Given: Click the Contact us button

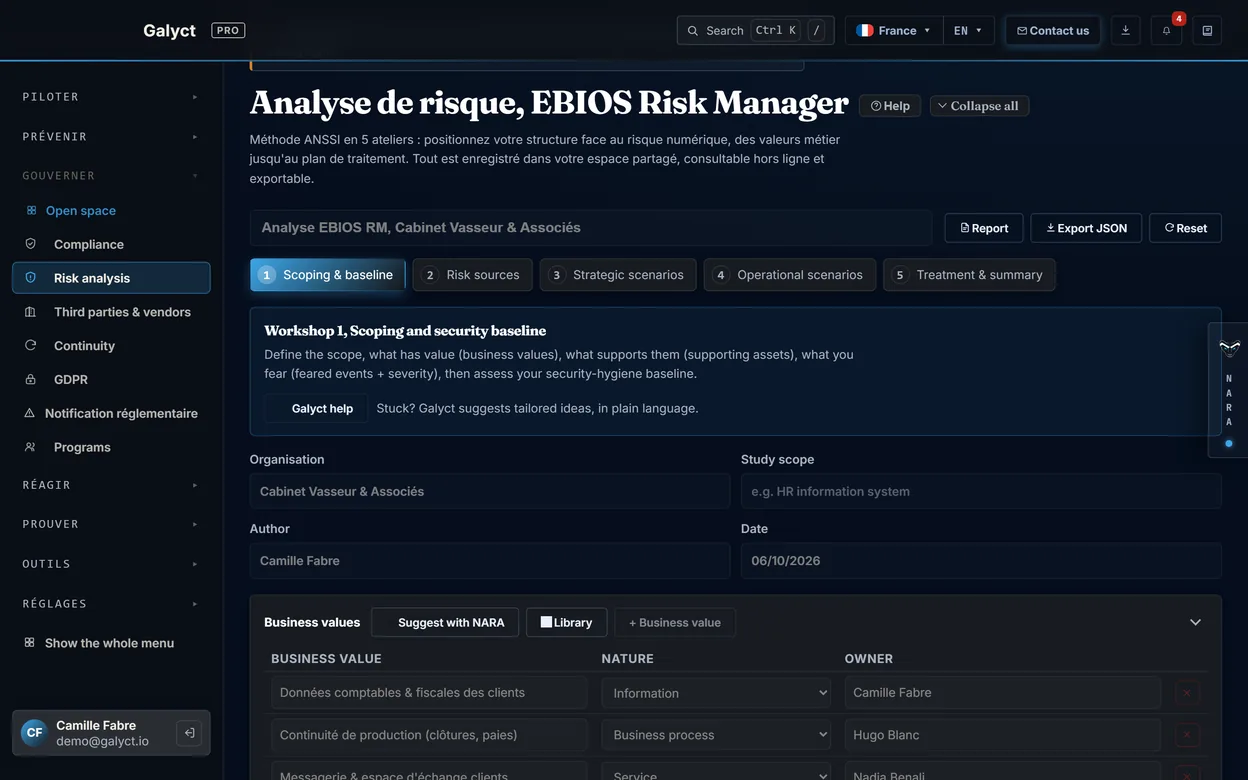Looking at the screenshot, I should pyautogui.click(x=1053, y=31).
